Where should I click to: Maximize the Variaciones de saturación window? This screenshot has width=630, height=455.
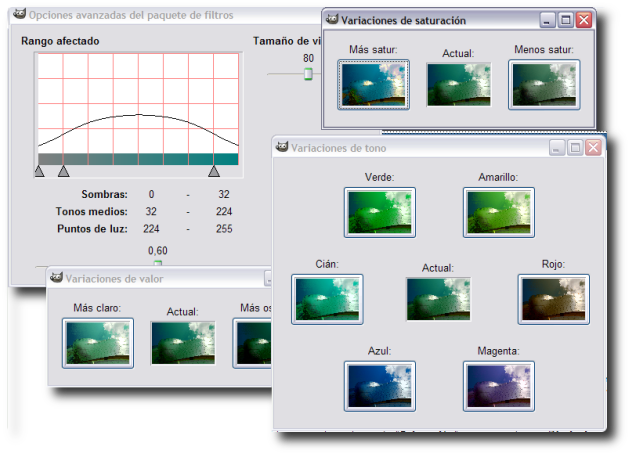(x=565, y=20)
